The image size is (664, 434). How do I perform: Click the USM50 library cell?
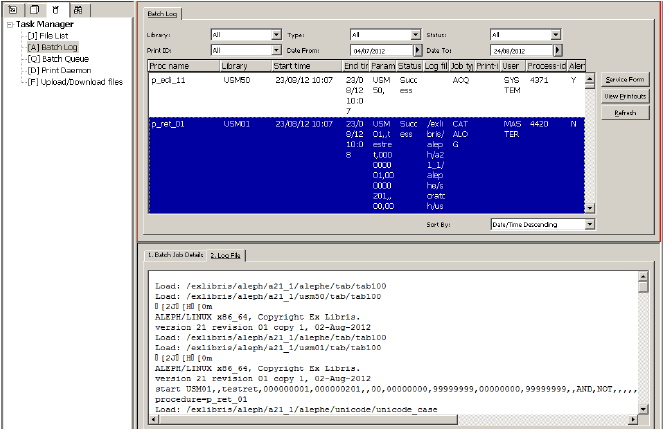pos(237,80)
